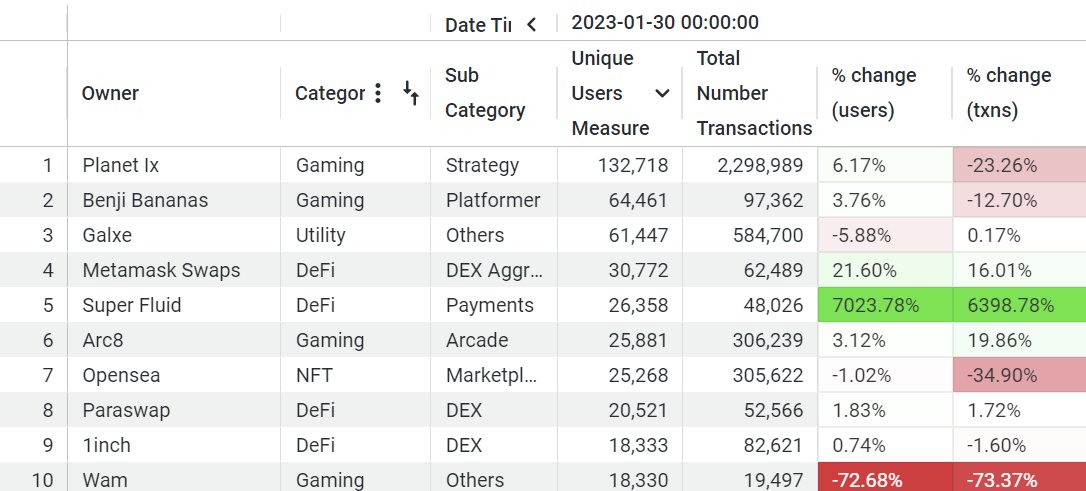
Task: Select the Arcade sub category cell
Action: pyautogui.click(x=494, y=340)
